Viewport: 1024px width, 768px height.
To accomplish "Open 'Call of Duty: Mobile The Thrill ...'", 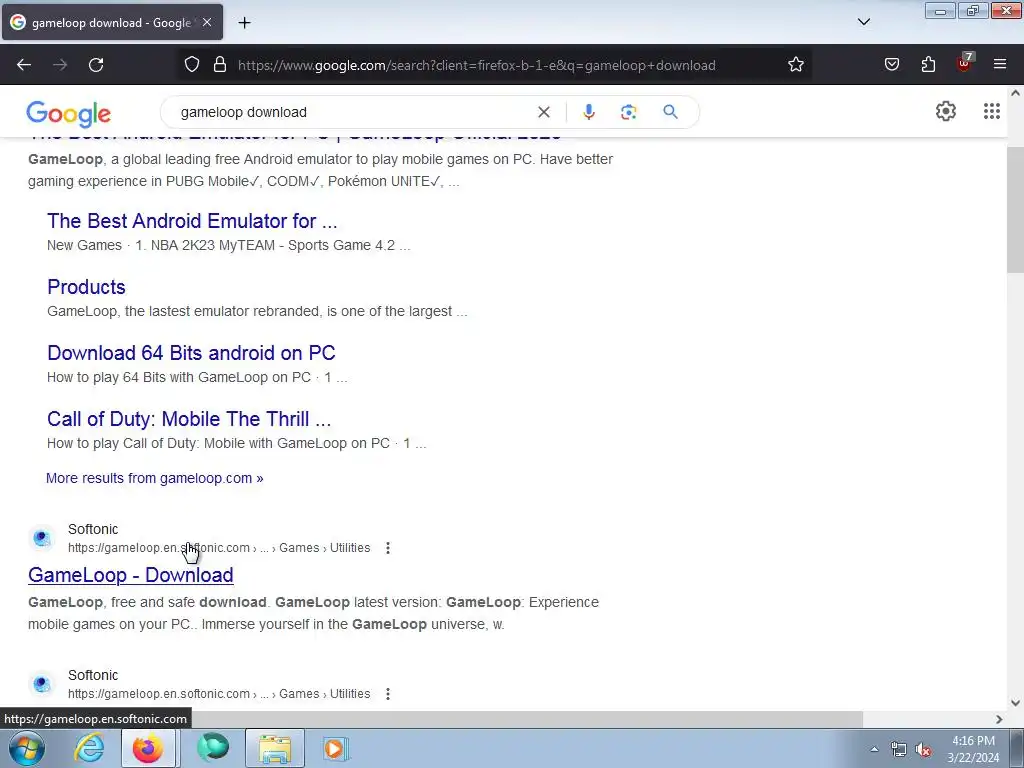I will coord(189,419).
